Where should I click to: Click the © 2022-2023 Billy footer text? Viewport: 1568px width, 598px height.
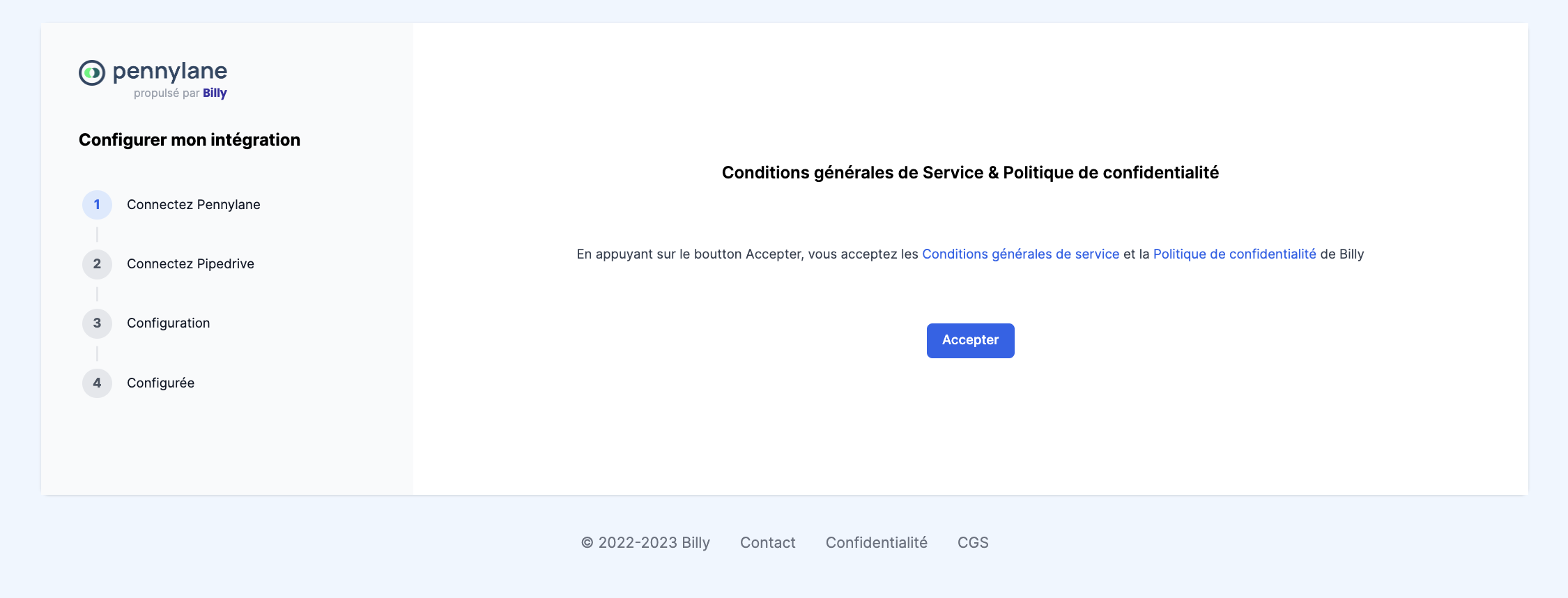coord(645,543)
